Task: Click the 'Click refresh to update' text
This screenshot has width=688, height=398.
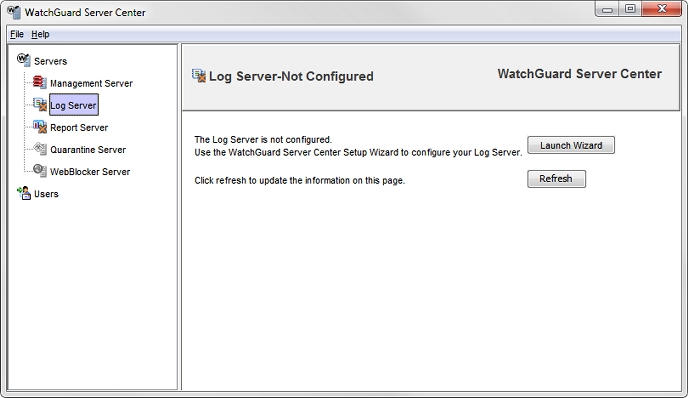Action: pos(300,180)
